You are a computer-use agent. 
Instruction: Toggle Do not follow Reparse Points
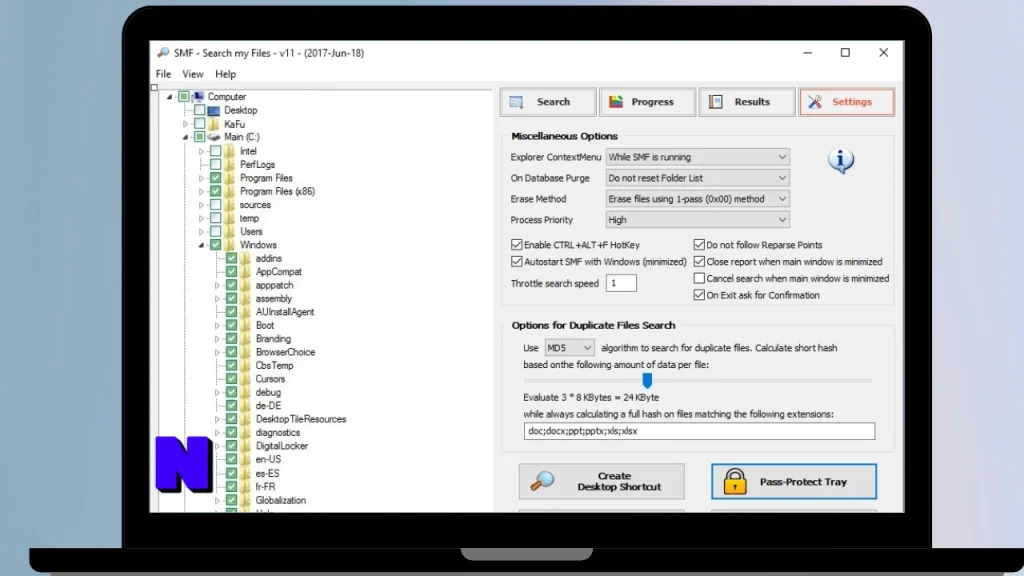pyautogui.click(x=699, y=245)
